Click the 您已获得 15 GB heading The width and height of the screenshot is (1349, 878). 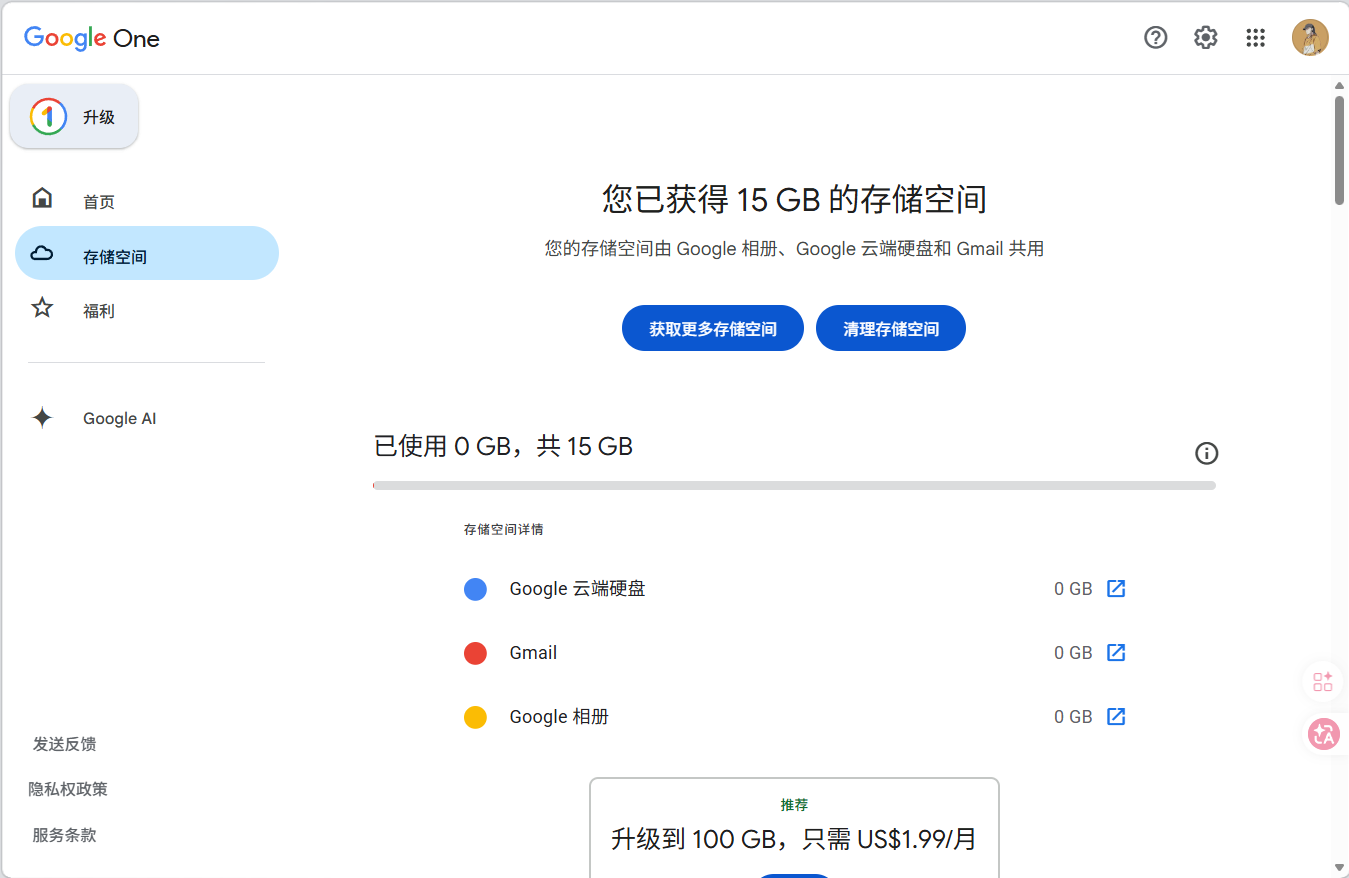794,199
